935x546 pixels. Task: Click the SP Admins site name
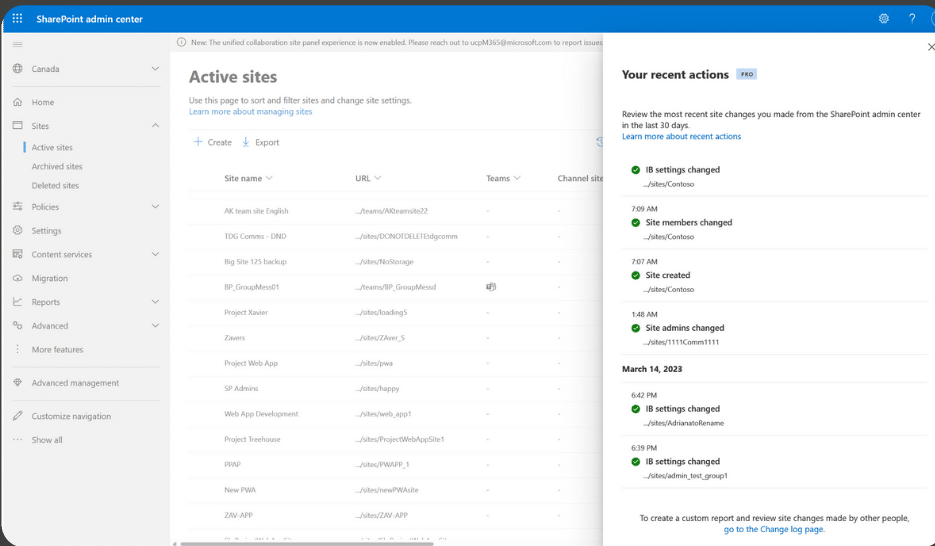241,388
